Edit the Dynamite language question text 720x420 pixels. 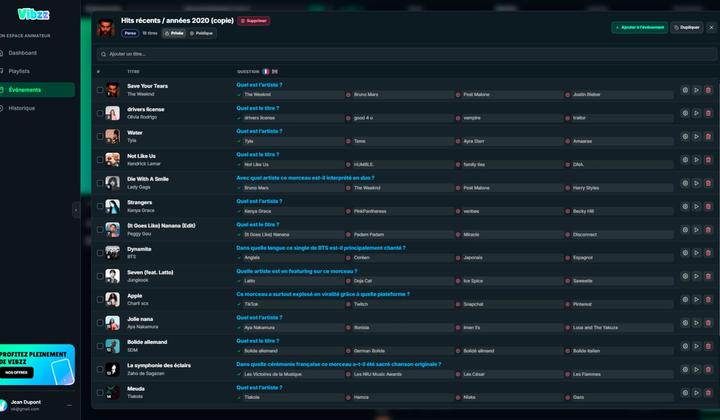point(321,248)
